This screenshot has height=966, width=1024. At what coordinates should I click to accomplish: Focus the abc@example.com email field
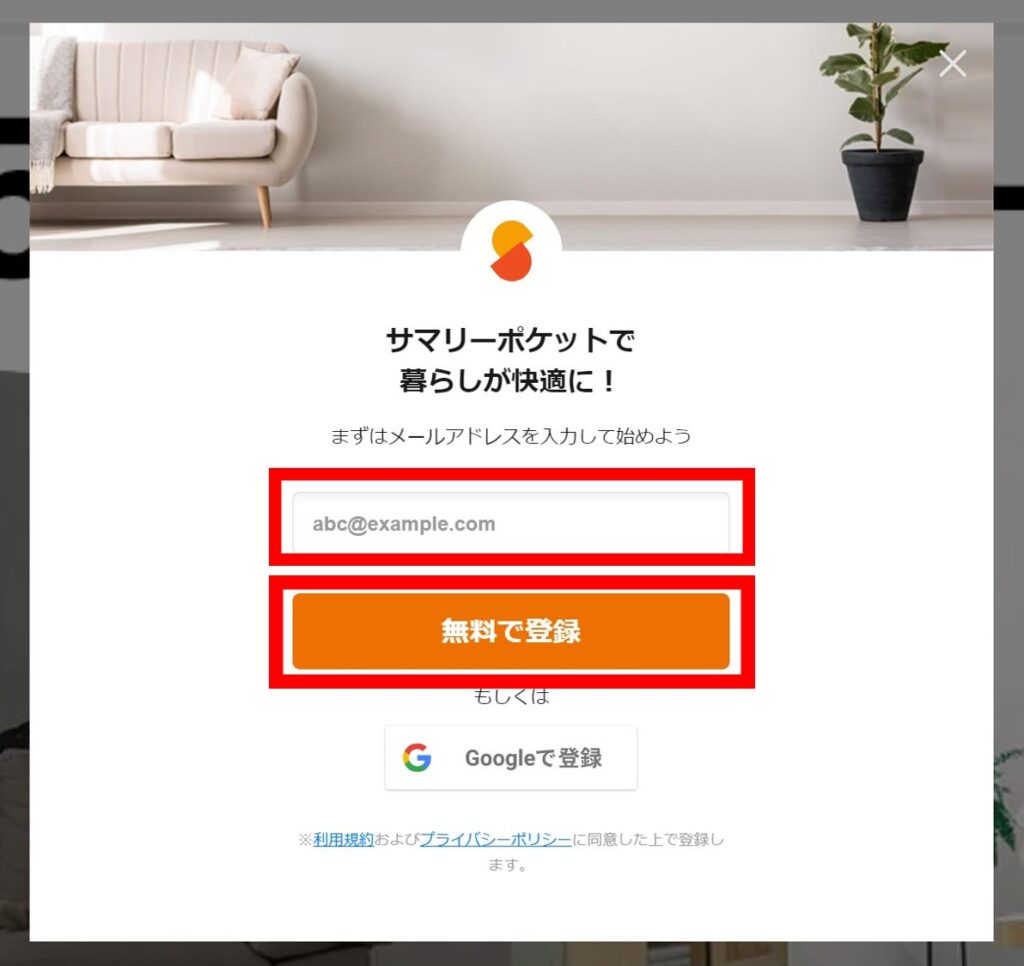coord(511,523)
